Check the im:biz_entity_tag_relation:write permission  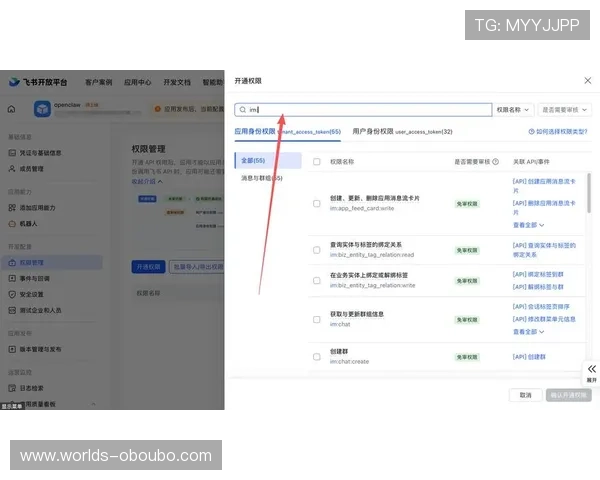pyautogui.click(x=316, y=281)
